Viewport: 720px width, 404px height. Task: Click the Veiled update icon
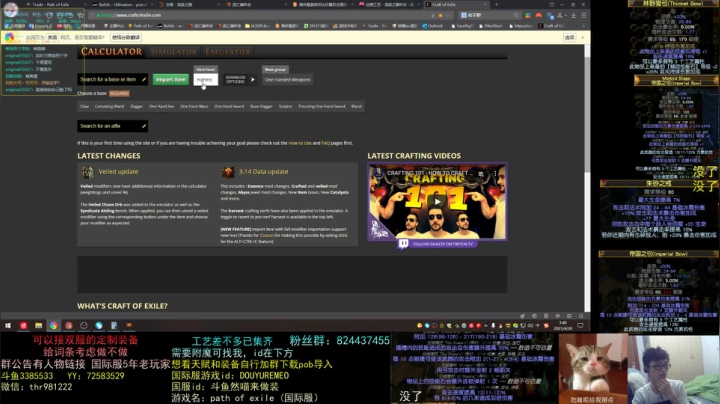pos(88,172)
